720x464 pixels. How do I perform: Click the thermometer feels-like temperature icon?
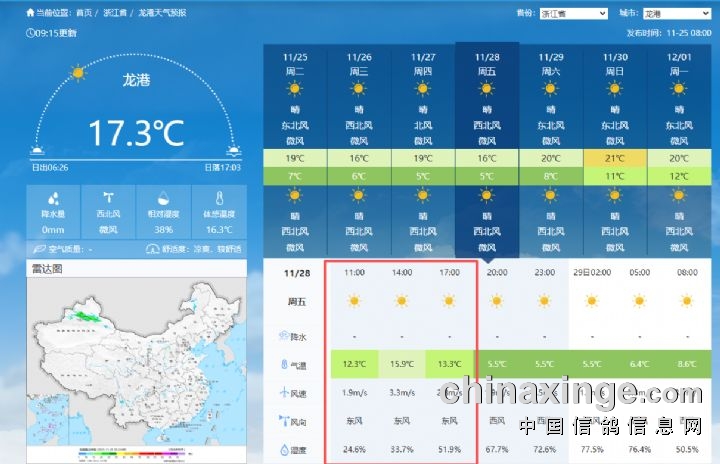(x=218, y=199)
